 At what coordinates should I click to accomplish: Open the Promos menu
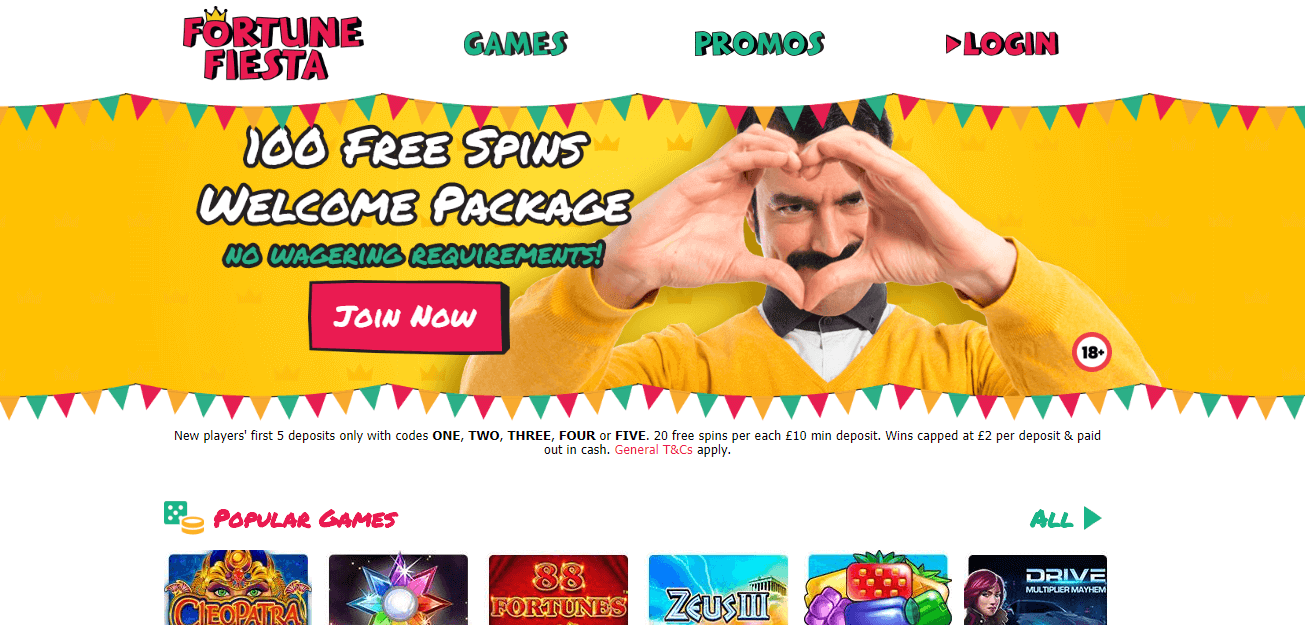(x=759, y=44)
